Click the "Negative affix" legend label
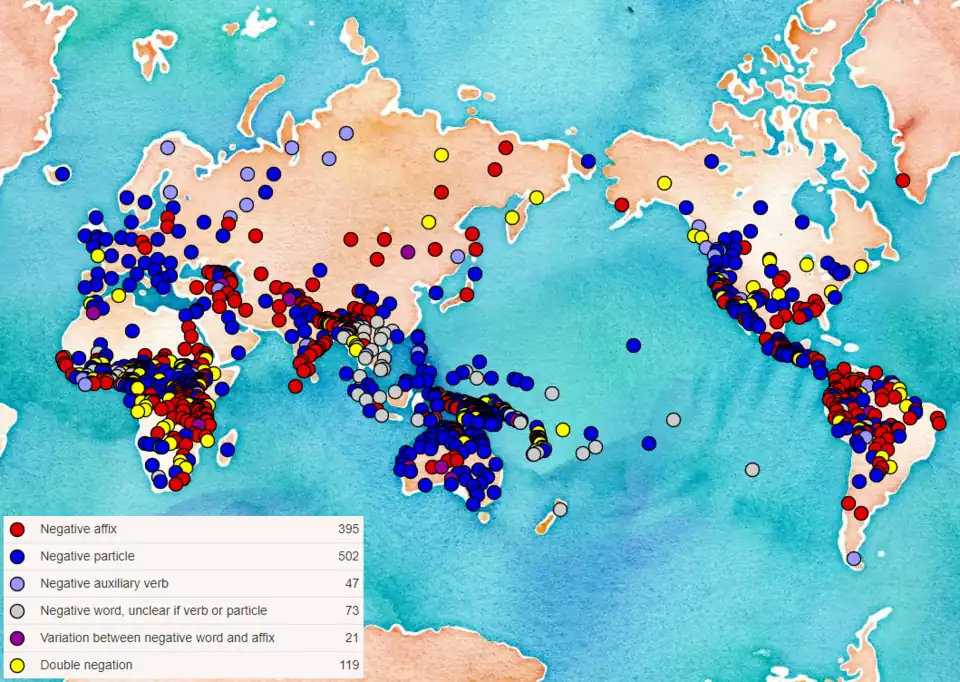Screen dimensions: 960x682 [79, 529]
